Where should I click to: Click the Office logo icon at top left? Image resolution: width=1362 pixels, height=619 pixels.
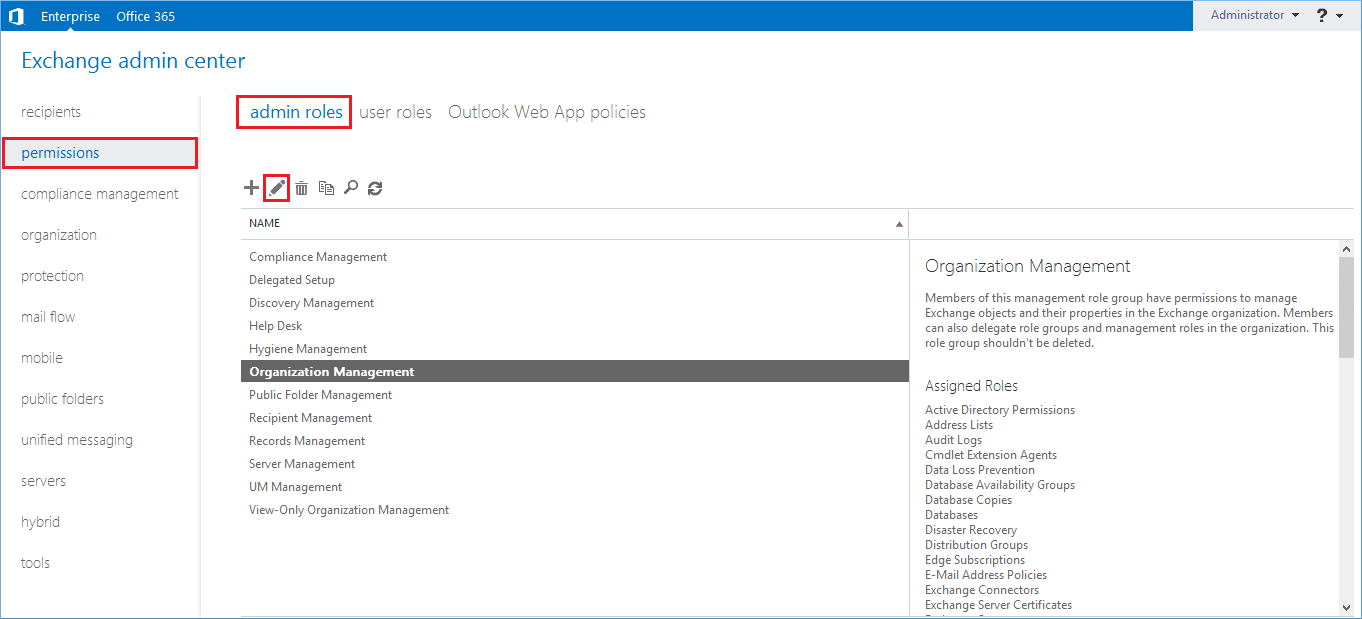(16, 16)
